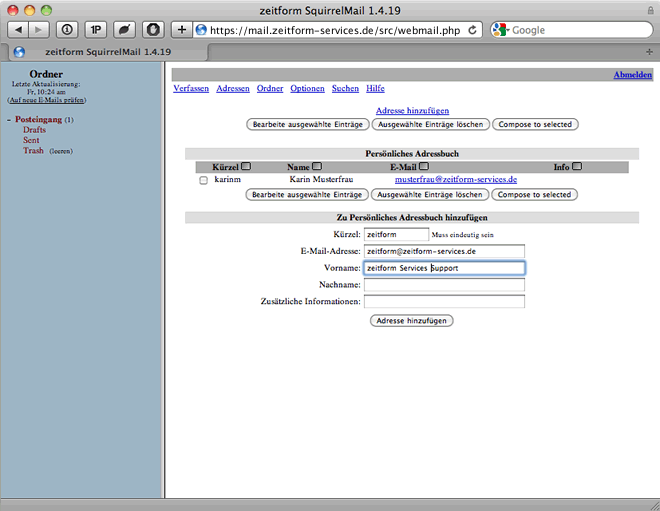Click upper Bearbeite ausgewählte Einträge button
Screen dimensions: 660x511
pyautogui.click(x=308, y=125)
